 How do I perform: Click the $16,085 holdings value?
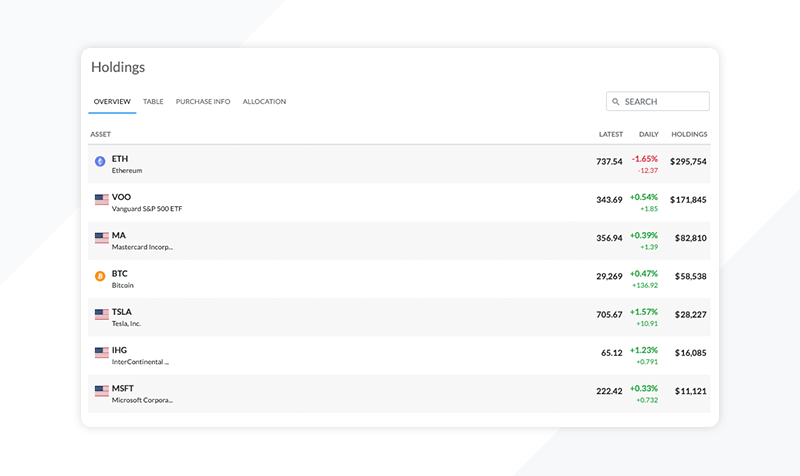pos(691,353)
